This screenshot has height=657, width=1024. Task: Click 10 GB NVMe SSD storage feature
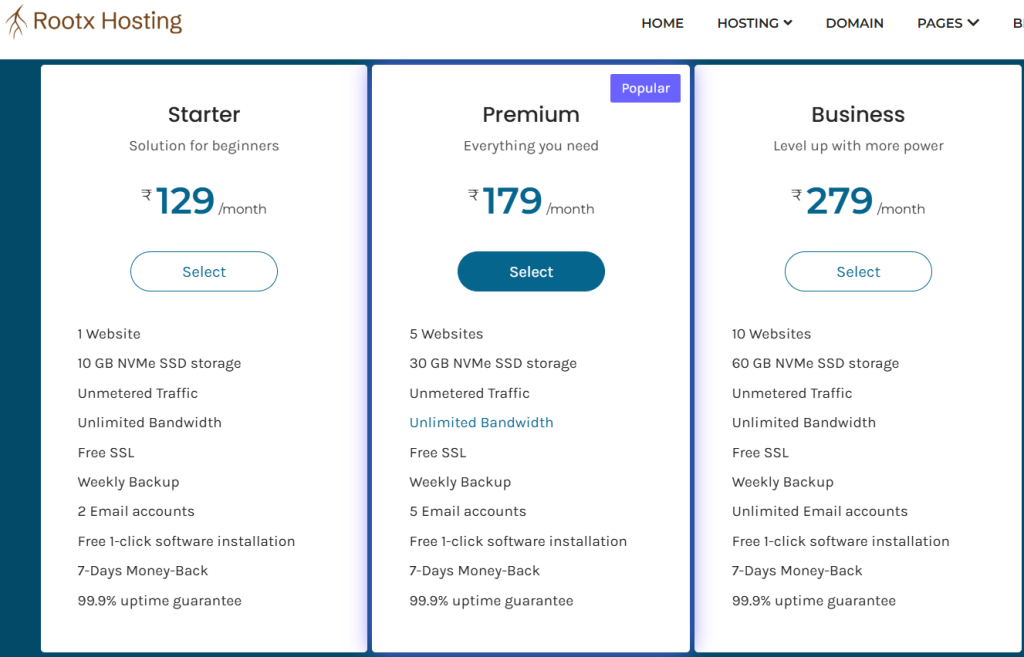tap(159, 364)
